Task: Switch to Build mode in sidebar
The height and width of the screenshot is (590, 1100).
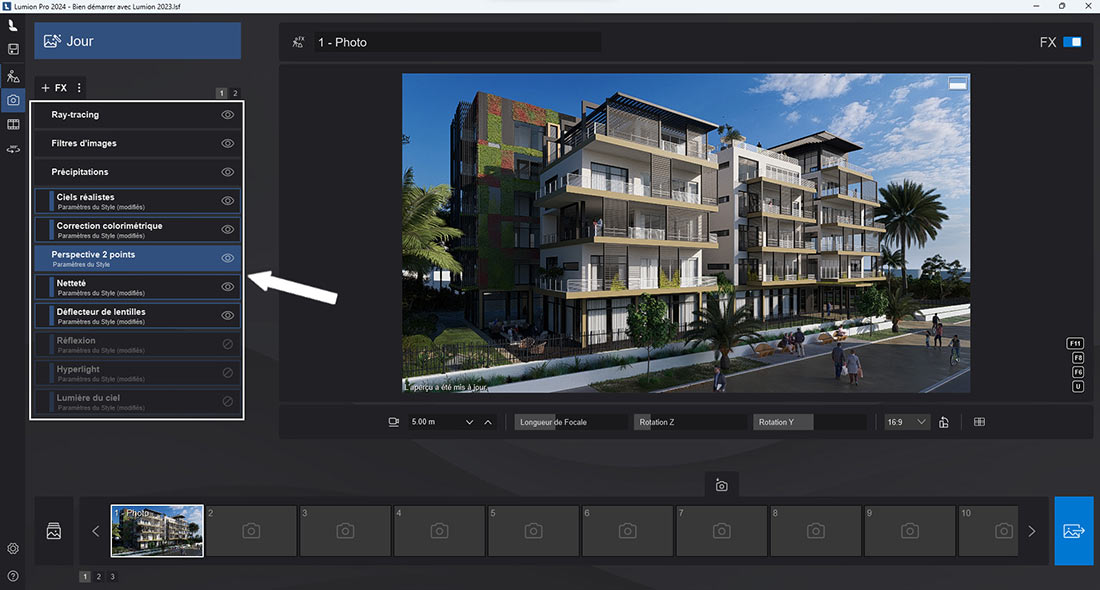Action: 13,75
